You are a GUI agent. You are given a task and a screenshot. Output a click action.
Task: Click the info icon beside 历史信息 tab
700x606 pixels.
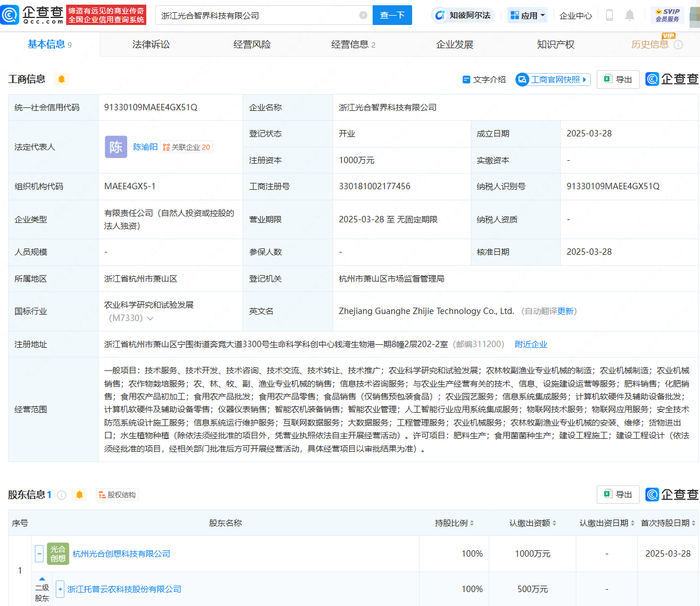point(678,45)
